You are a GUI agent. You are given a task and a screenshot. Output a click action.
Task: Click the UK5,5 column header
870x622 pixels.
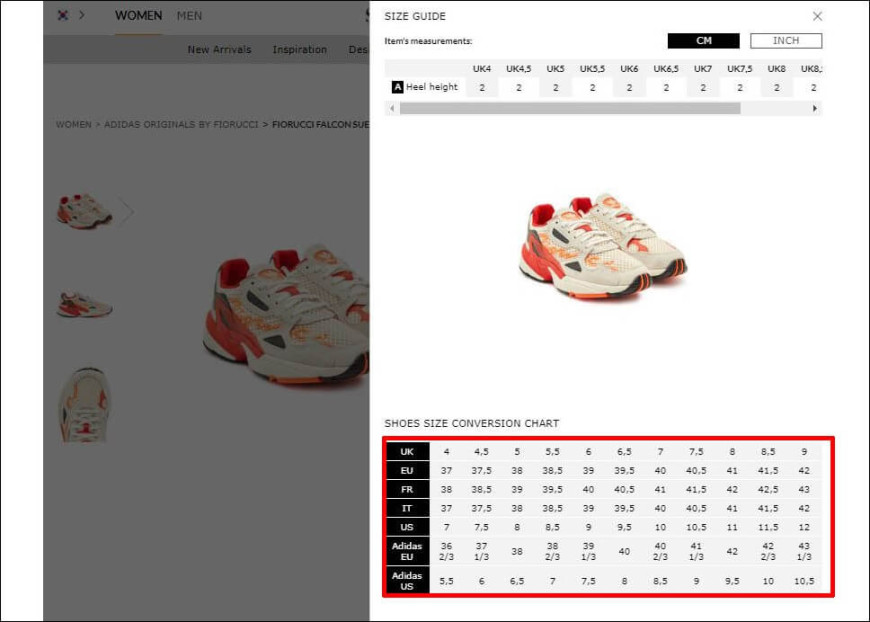coord(592,69)
